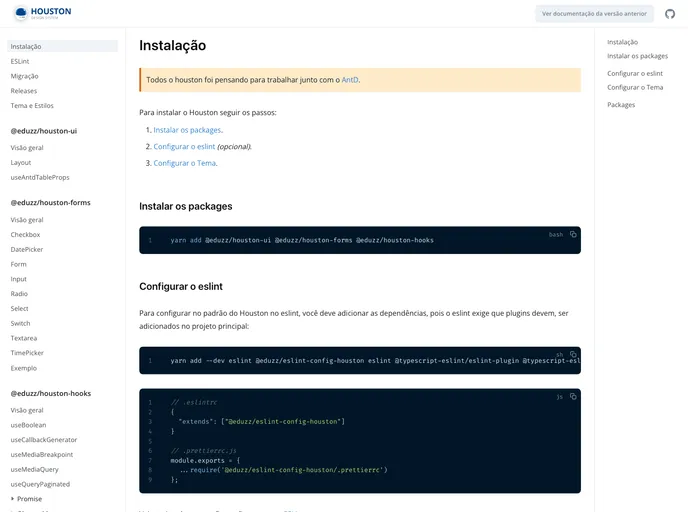The image size is (688, 512).
Task: Go to Migração sidebar item
Action: click(25, 76)
